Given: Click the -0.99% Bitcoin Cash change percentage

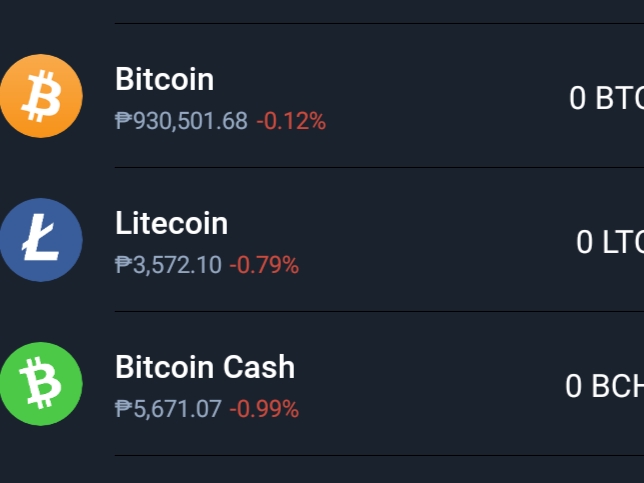Looking at the screenshot, I should (264, 409).
